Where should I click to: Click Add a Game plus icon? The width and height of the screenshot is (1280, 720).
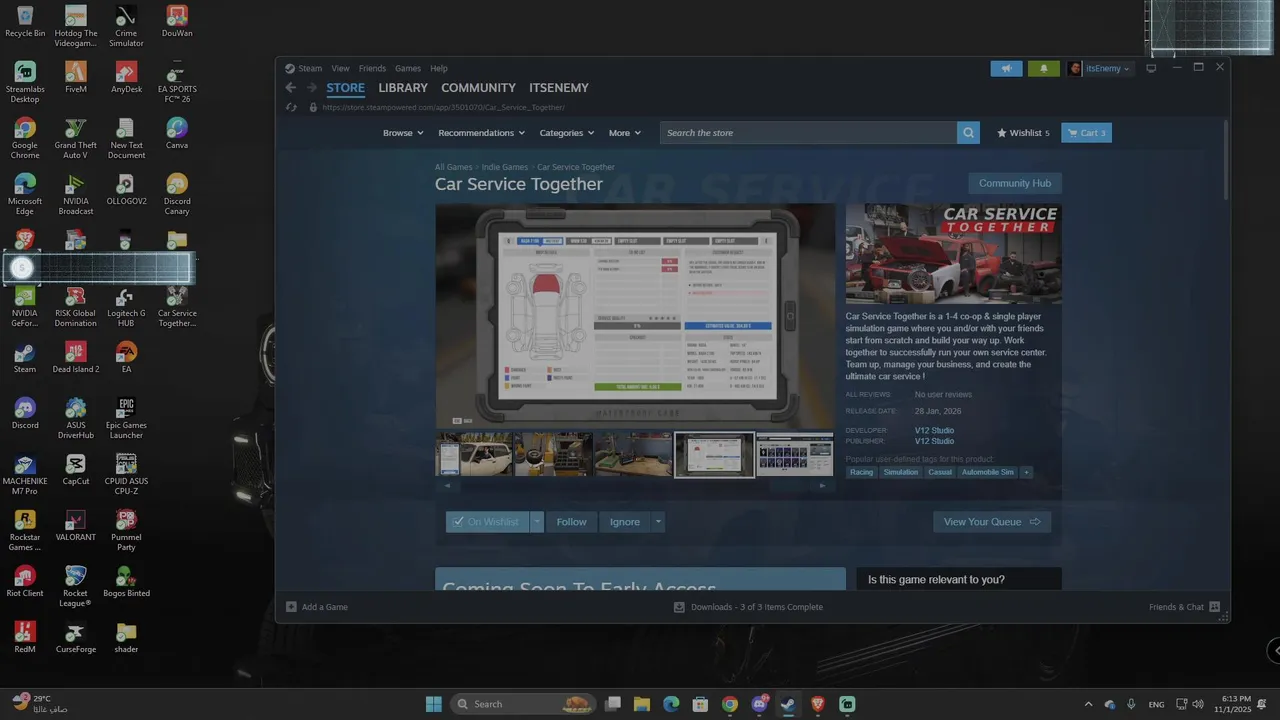point(291,607)
